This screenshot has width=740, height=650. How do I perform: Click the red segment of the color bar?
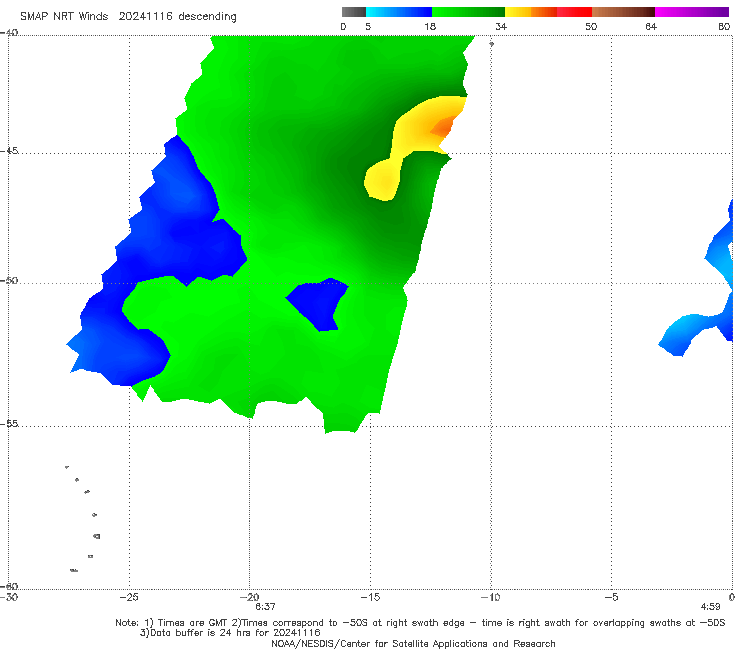click(574, 12)
